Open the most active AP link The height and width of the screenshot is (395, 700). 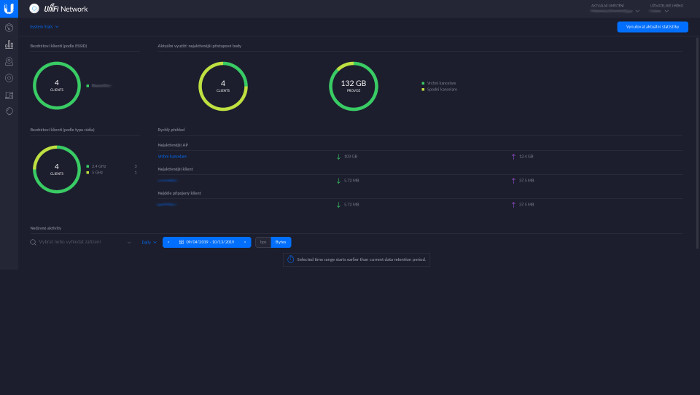point(172,157)
